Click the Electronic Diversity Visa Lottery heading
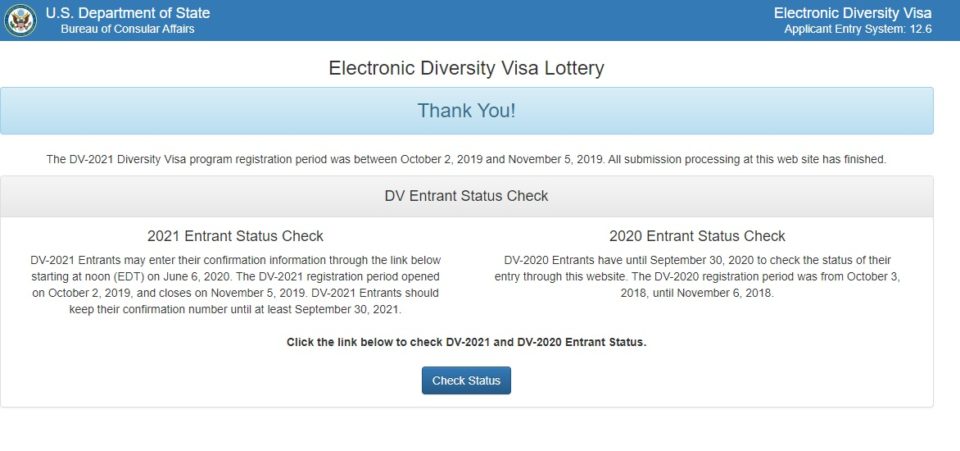Screen dimensions: 960x451 tap(466, 67)
